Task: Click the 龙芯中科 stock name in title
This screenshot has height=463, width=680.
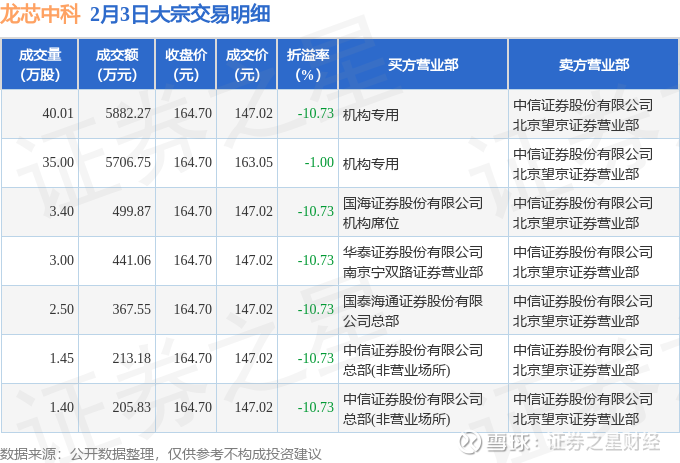Action: [x=40, y=14]
